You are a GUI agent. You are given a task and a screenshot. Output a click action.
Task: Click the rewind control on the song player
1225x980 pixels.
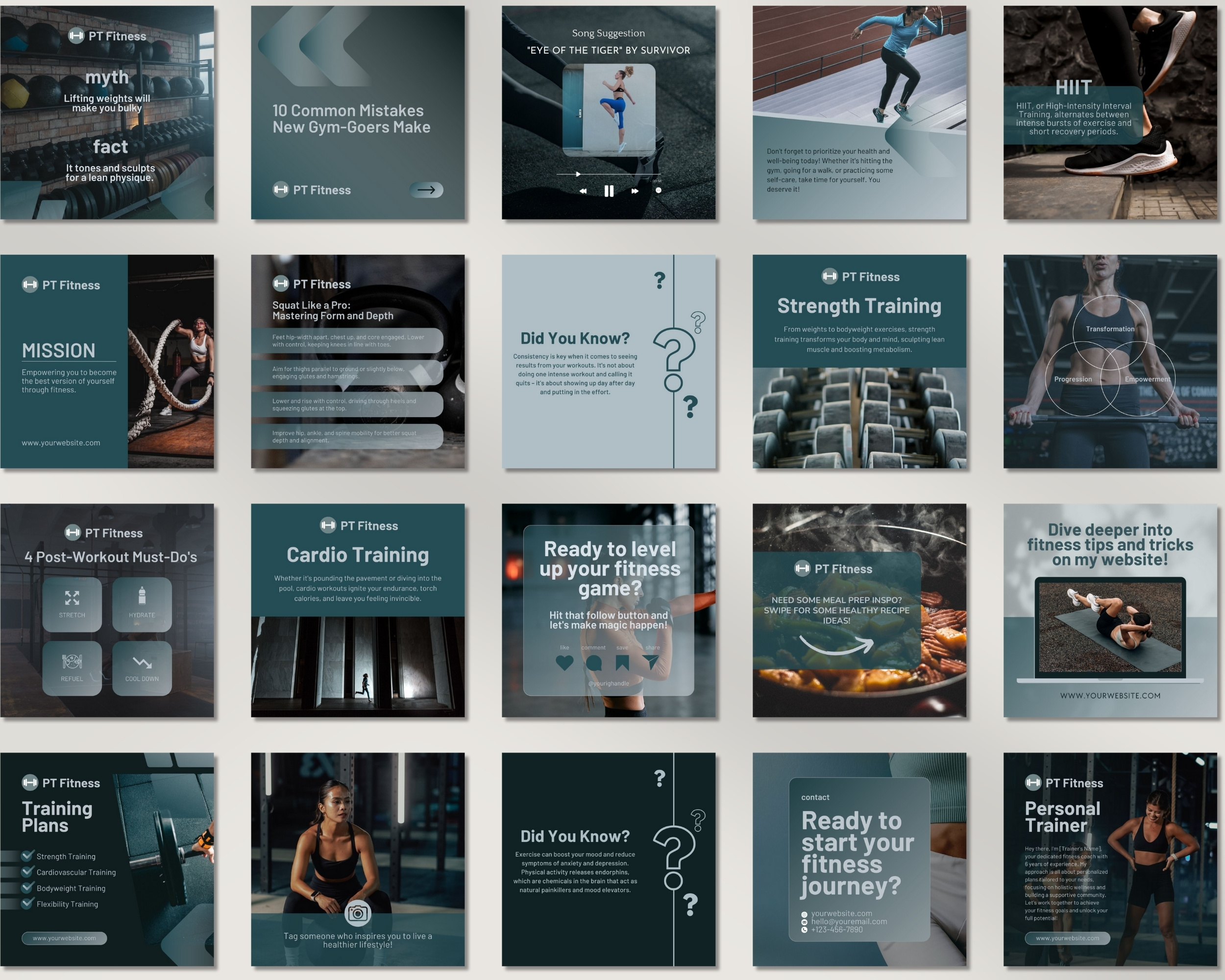584,192
